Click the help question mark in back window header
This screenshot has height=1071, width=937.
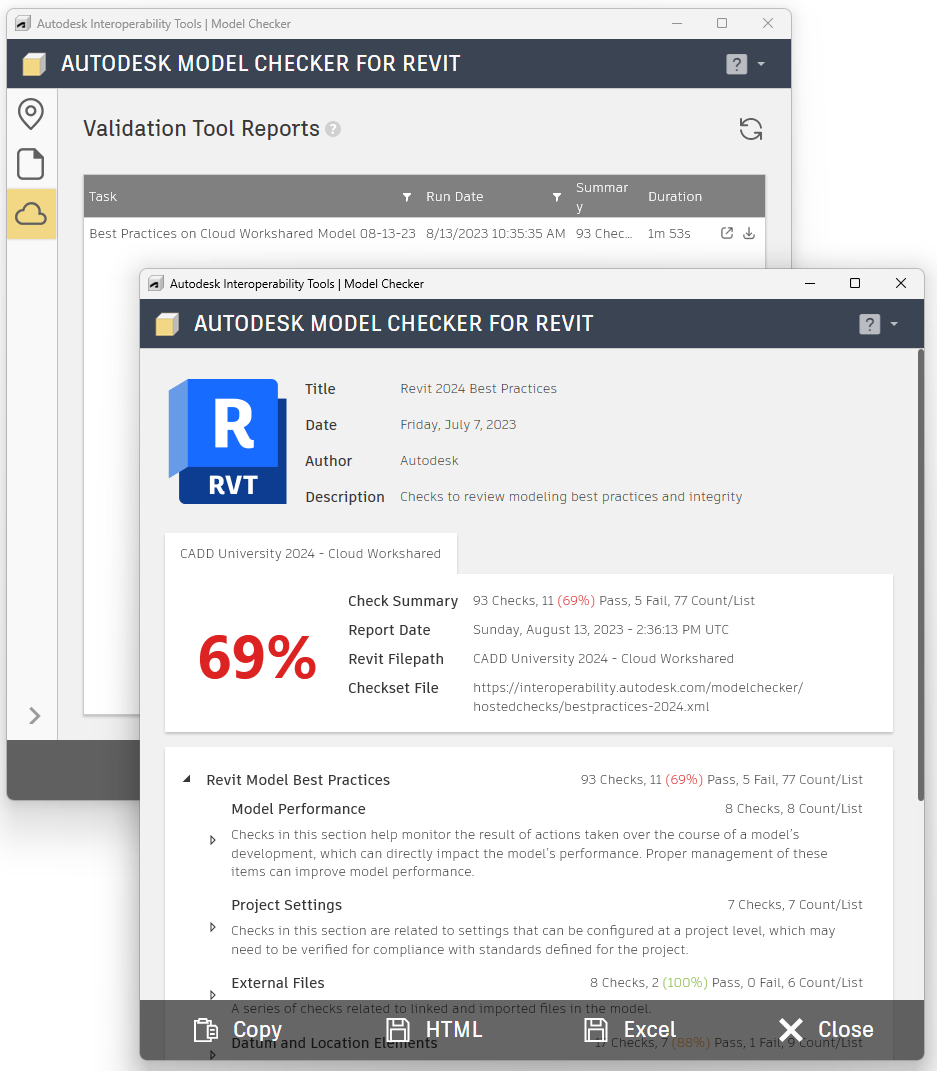(736, 64)
